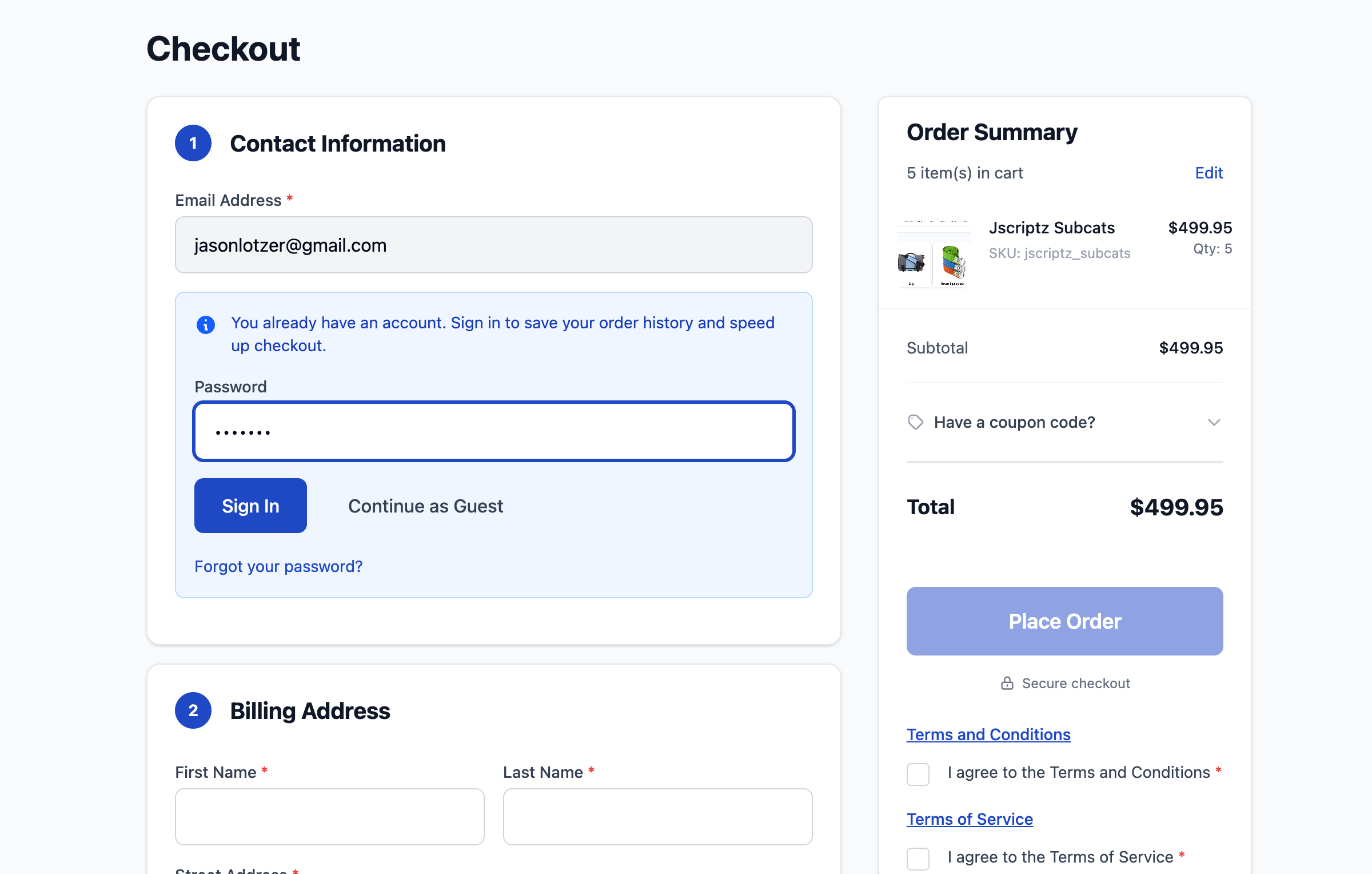Focus the Email Address field

coord(493,245)
